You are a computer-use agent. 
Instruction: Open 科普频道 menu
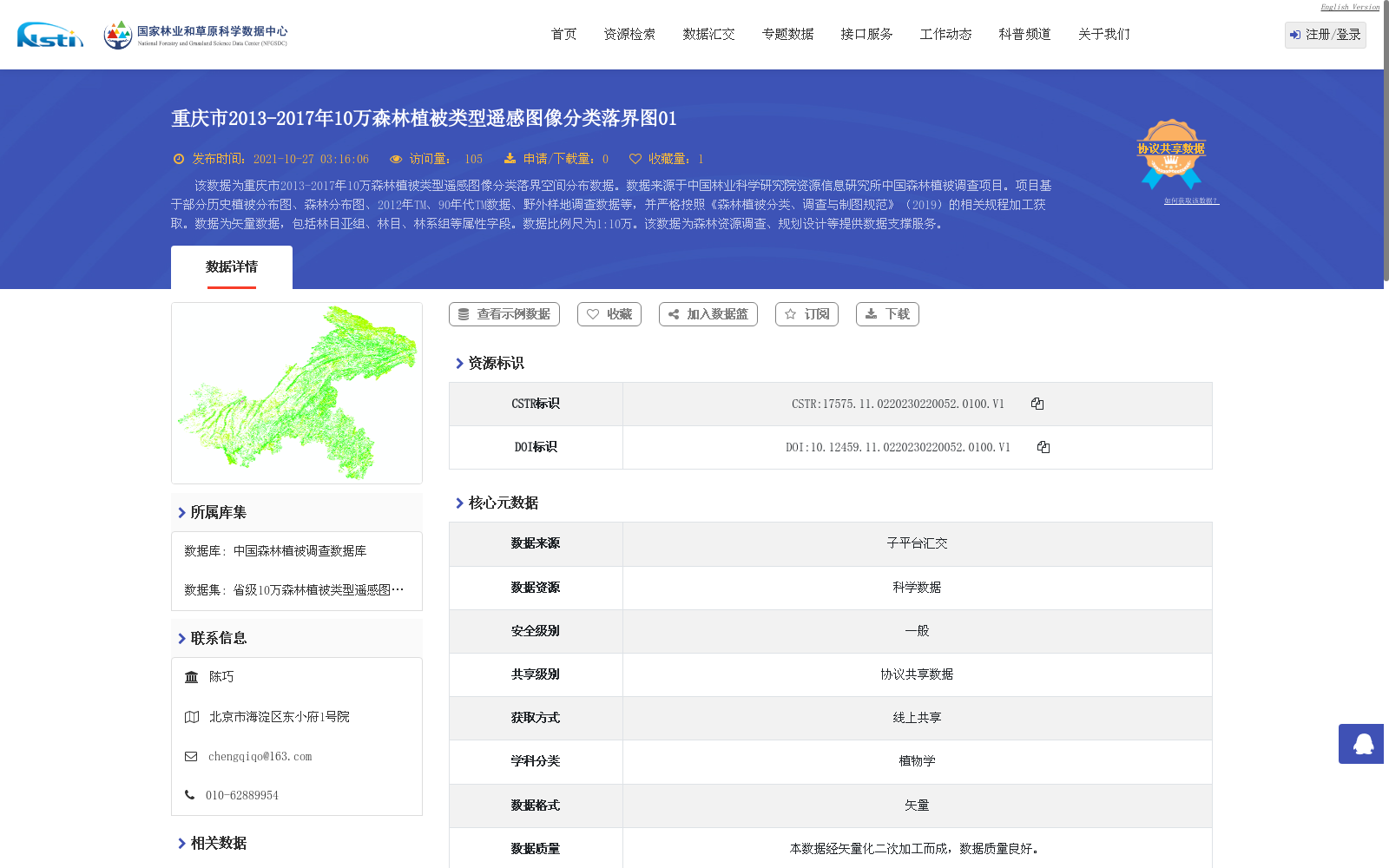pyautogui.click(x=1024, y=35)
